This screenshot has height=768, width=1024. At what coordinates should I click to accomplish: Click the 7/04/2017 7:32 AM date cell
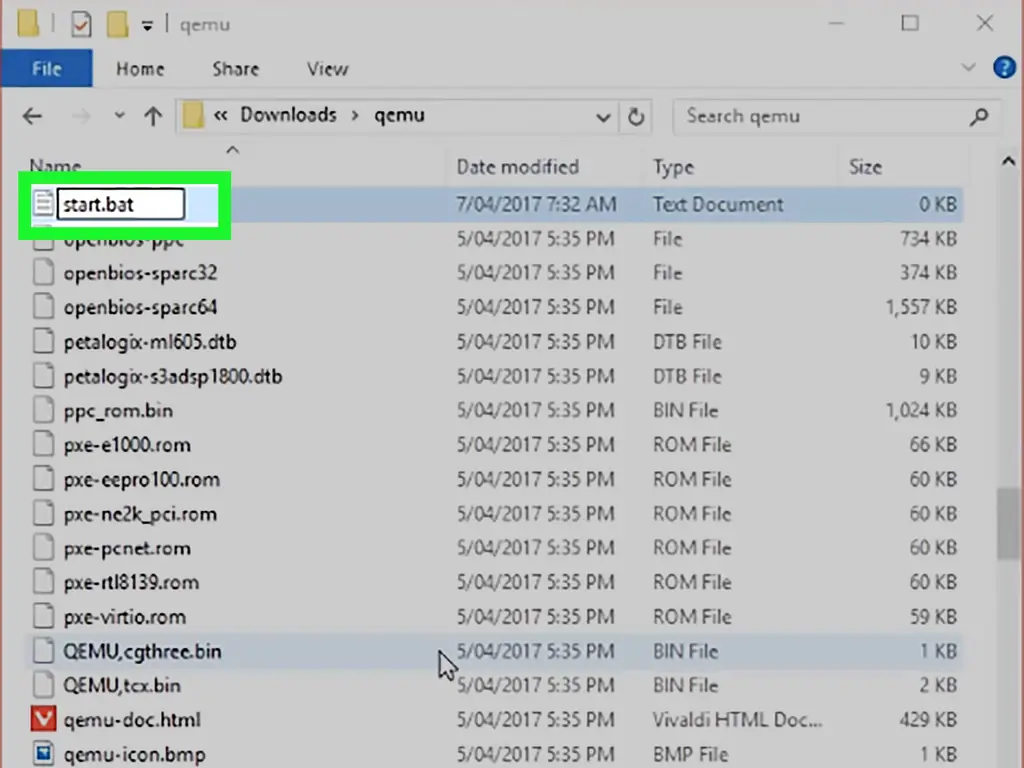pyautogui.click(x=536, y=204)
